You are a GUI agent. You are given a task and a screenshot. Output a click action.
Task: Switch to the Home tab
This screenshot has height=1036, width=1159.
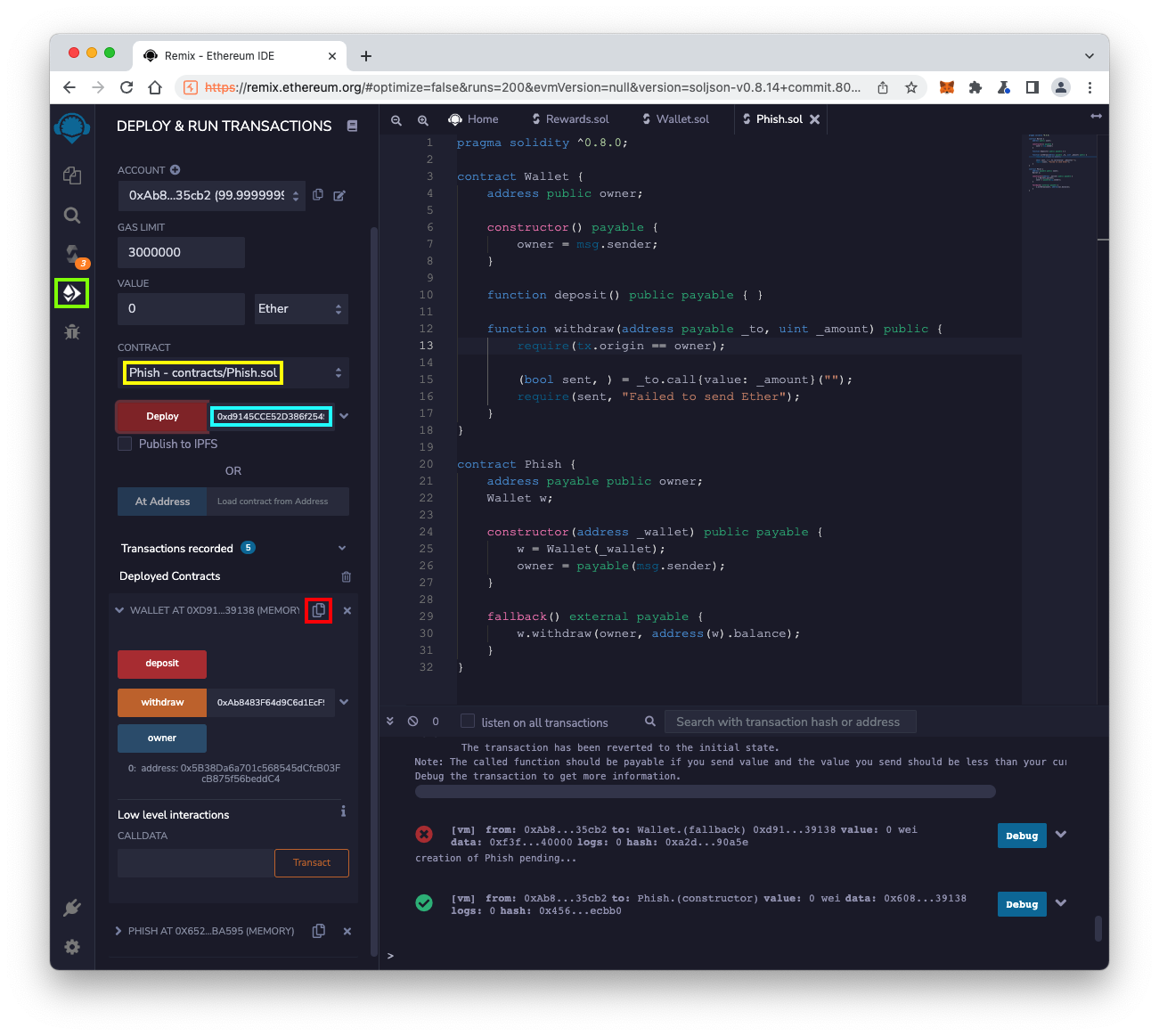click(x=473, y=119)
